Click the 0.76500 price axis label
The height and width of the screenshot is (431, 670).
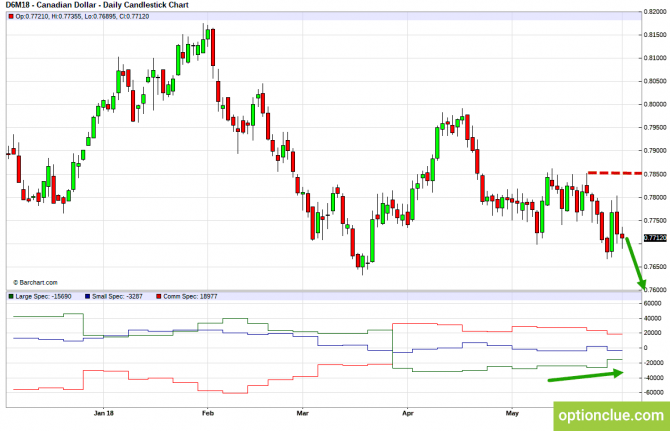coord(655,267)
